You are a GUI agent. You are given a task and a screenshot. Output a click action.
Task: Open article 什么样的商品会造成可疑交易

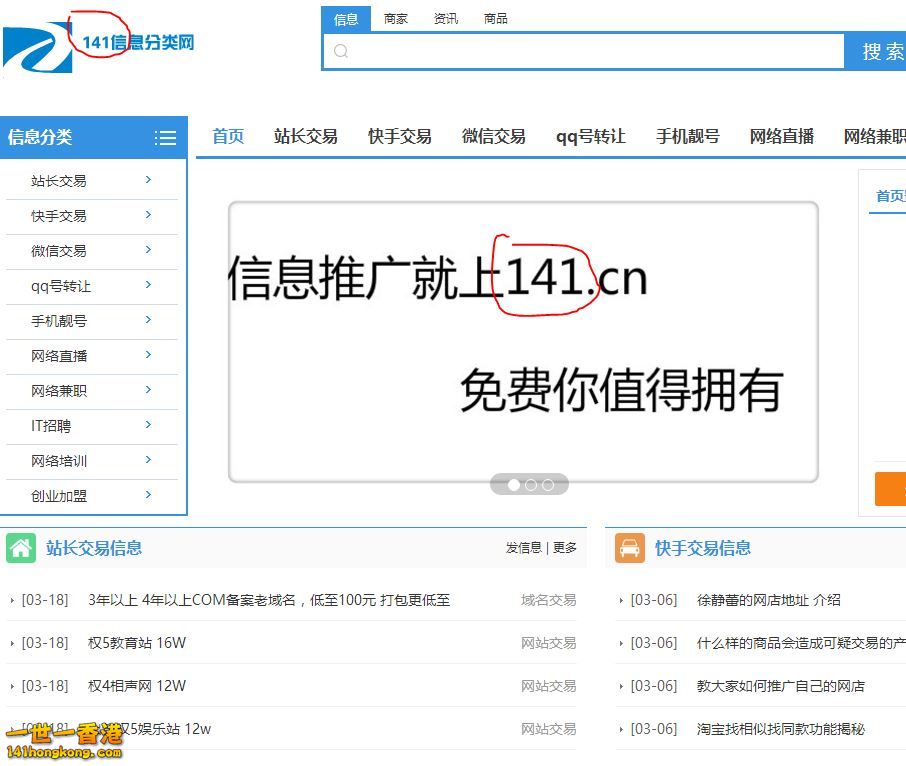801,643
